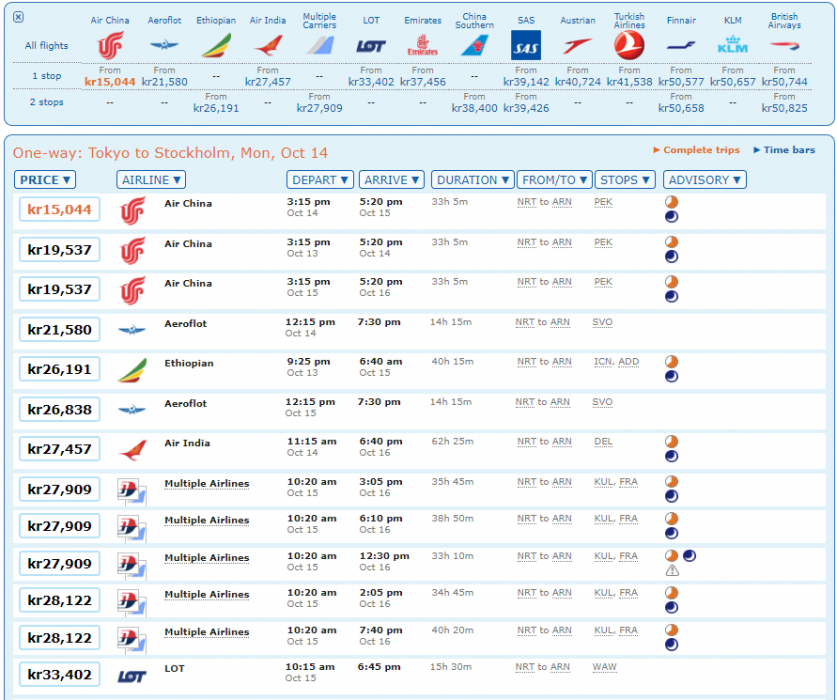Click Ethiopian logo in kr26,191 row
837x700 pixels.
(x=132, y=371)
